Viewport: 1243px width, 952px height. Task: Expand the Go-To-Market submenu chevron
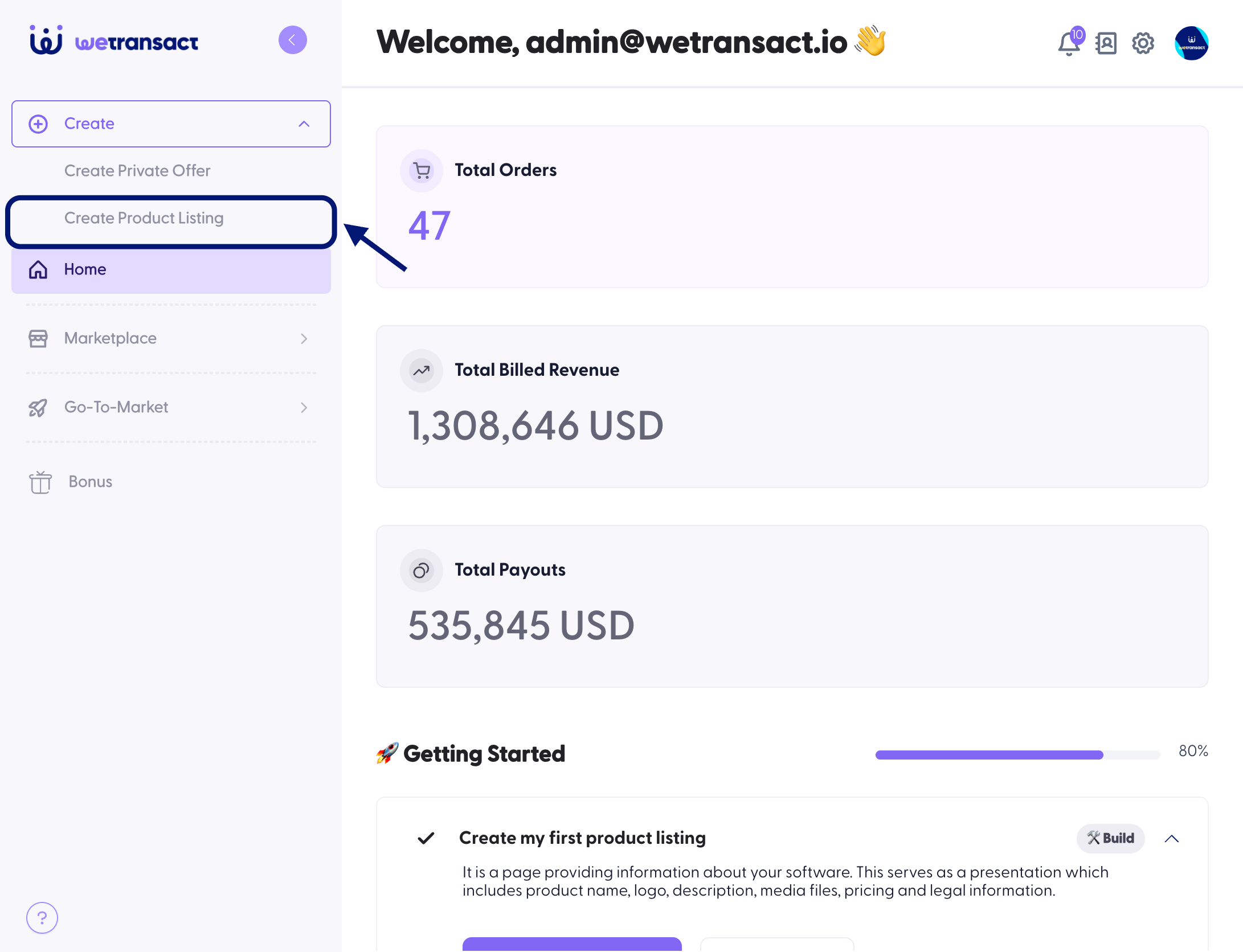(304, 407)
